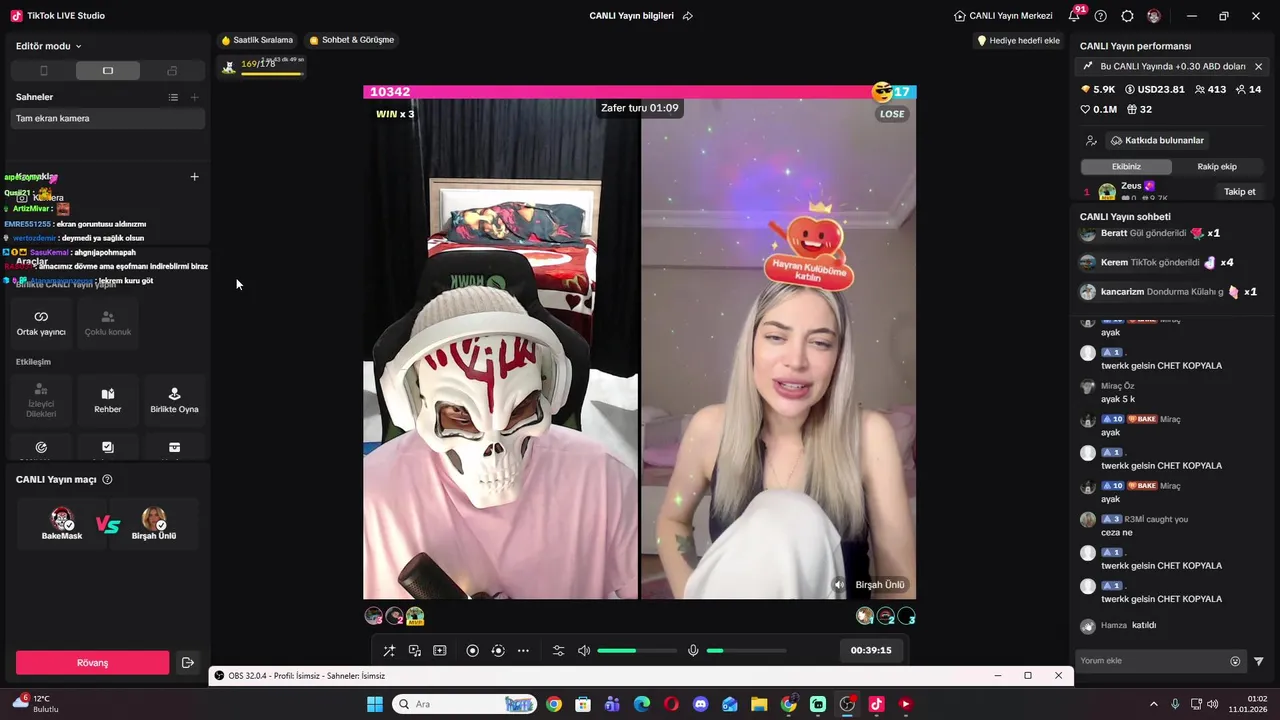Switch to landscape layout mode
Image resolution: width=1280 pixels, height=720 pixels.
pos(108,71)
